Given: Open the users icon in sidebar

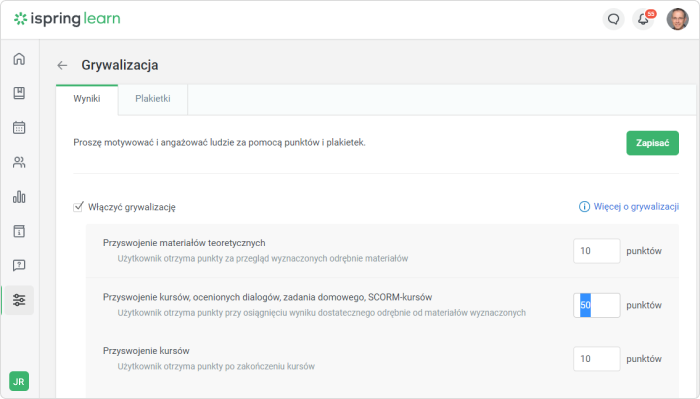Looking at the screenshot, I should [x=19, y=162].
